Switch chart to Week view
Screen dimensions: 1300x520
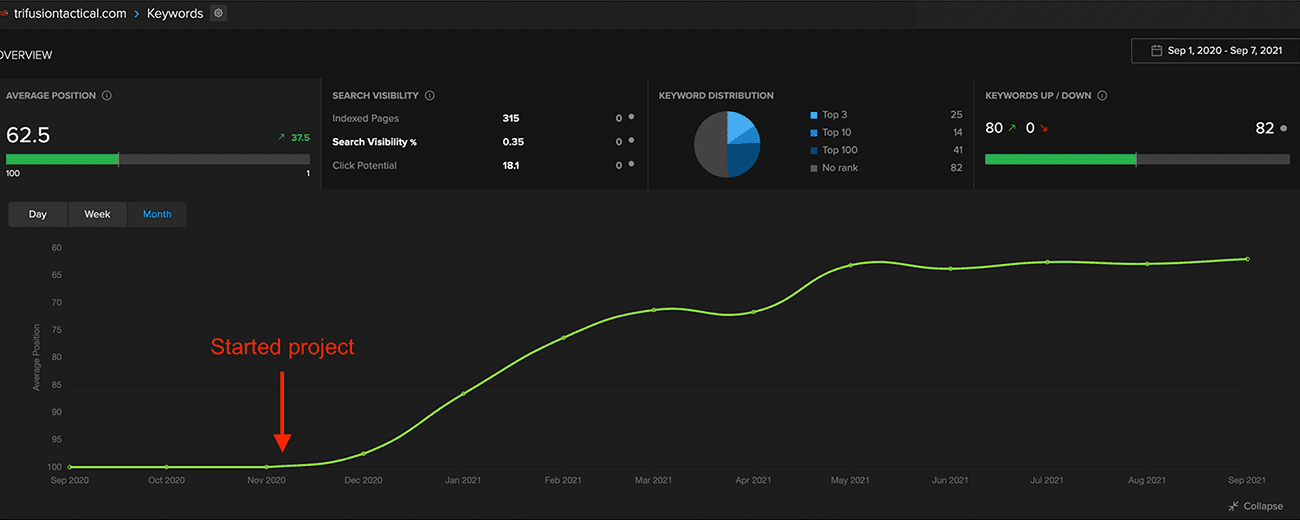[x=97, y=215]
